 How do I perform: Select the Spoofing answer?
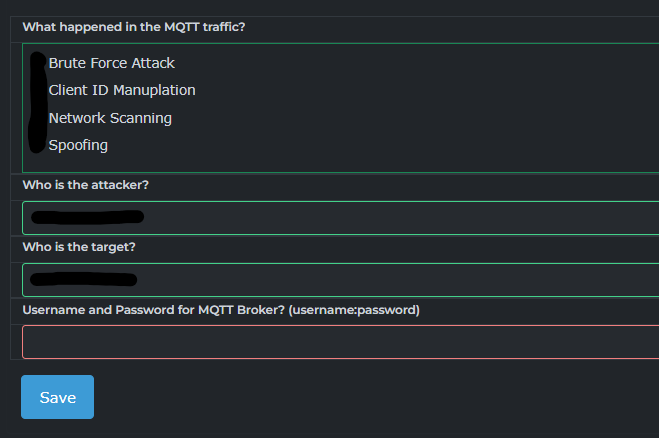[x=78, y=145]
